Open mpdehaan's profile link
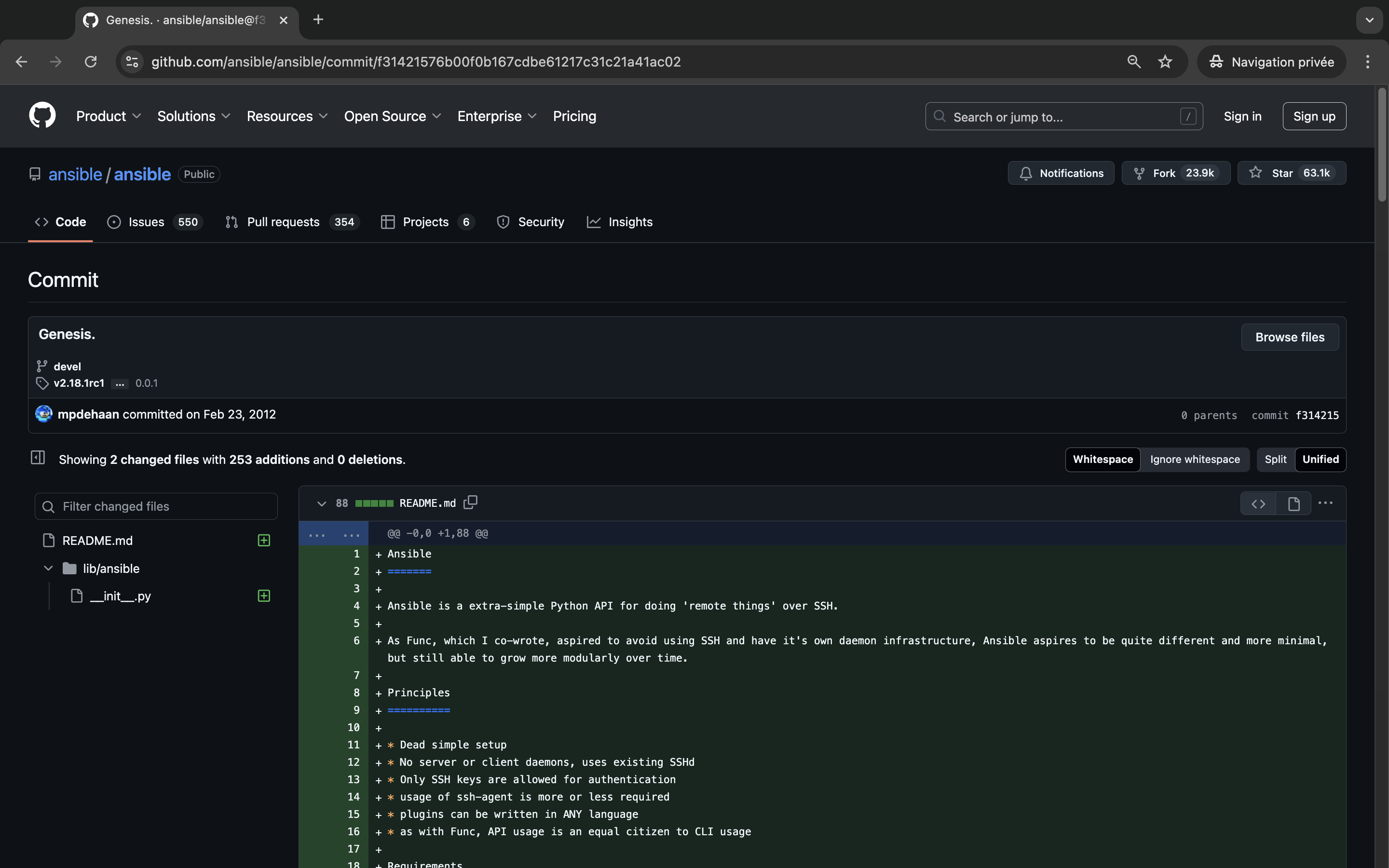 click(x=87, y=414)
